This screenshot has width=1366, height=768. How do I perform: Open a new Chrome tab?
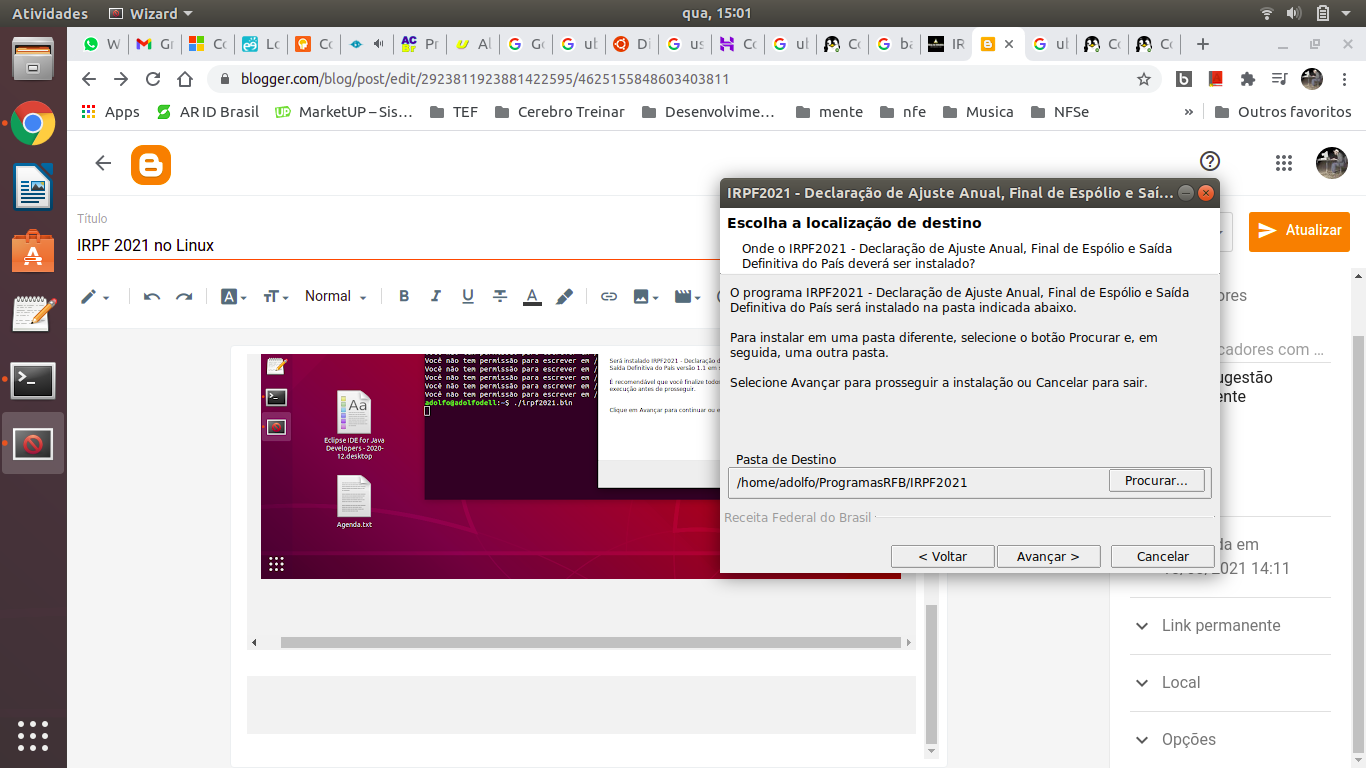tap(1203, 44)
